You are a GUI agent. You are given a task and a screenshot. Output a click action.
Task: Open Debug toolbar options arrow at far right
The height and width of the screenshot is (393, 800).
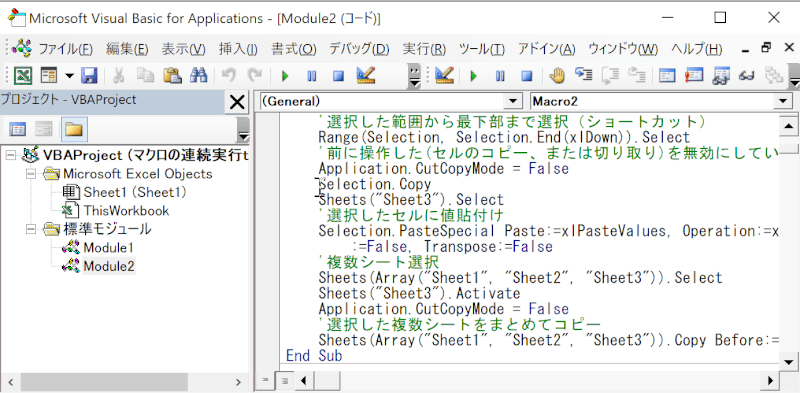(794, 77)
